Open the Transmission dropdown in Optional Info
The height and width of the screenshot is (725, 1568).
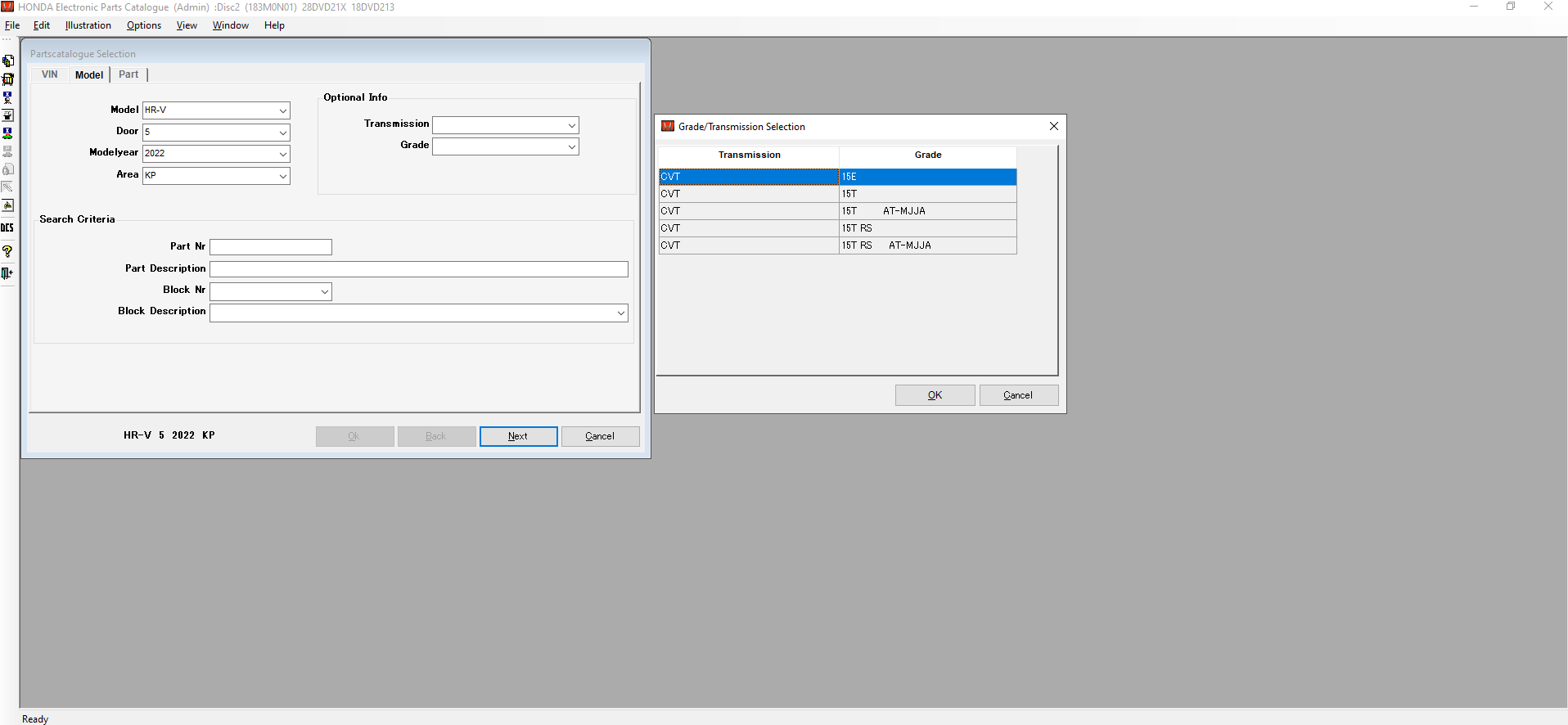coord(571,125)
